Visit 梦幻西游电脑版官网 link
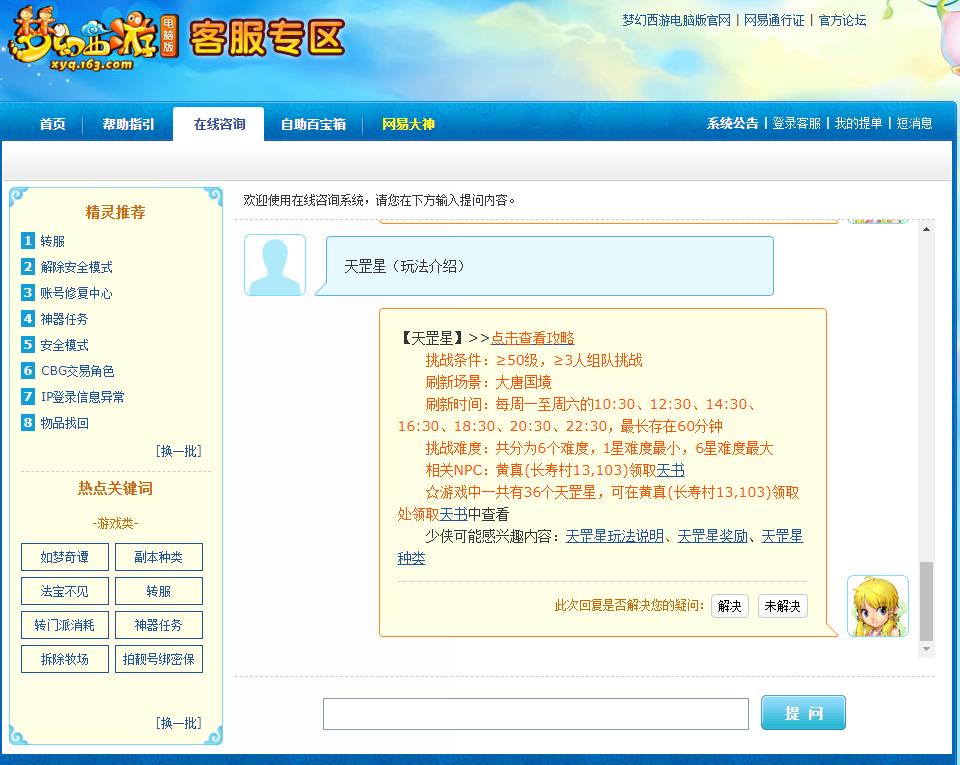The height and width of the screenshot is (765, 960). point(677,20)
